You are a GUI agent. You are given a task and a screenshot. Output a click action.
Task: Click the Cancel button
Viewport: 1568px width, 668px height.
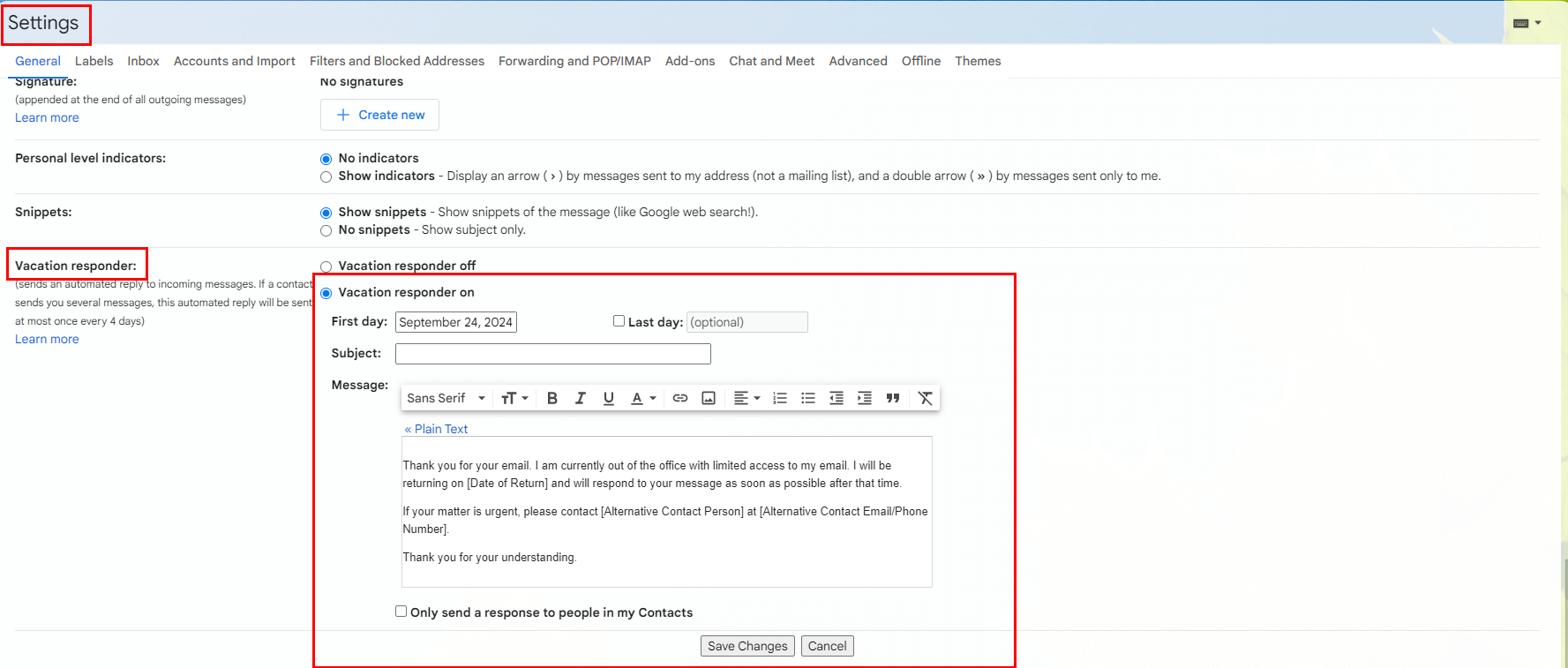827,646
